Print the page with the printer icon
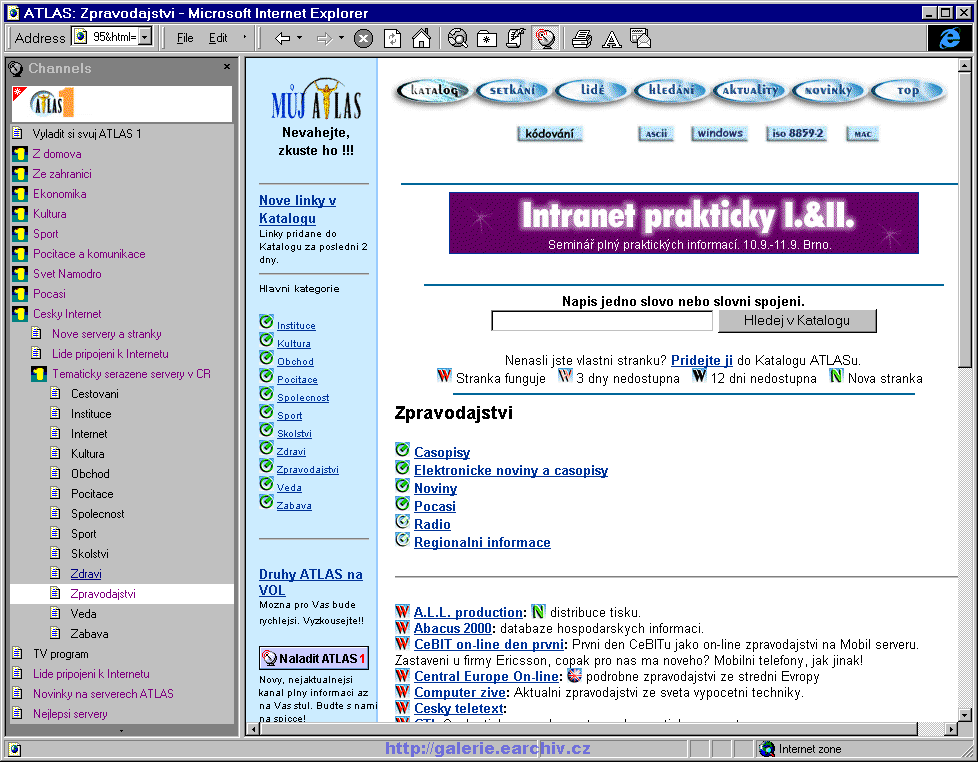Image resolution: width=978 pixels, height=762 pixels. pyautogui.click(x=582, y=39)
